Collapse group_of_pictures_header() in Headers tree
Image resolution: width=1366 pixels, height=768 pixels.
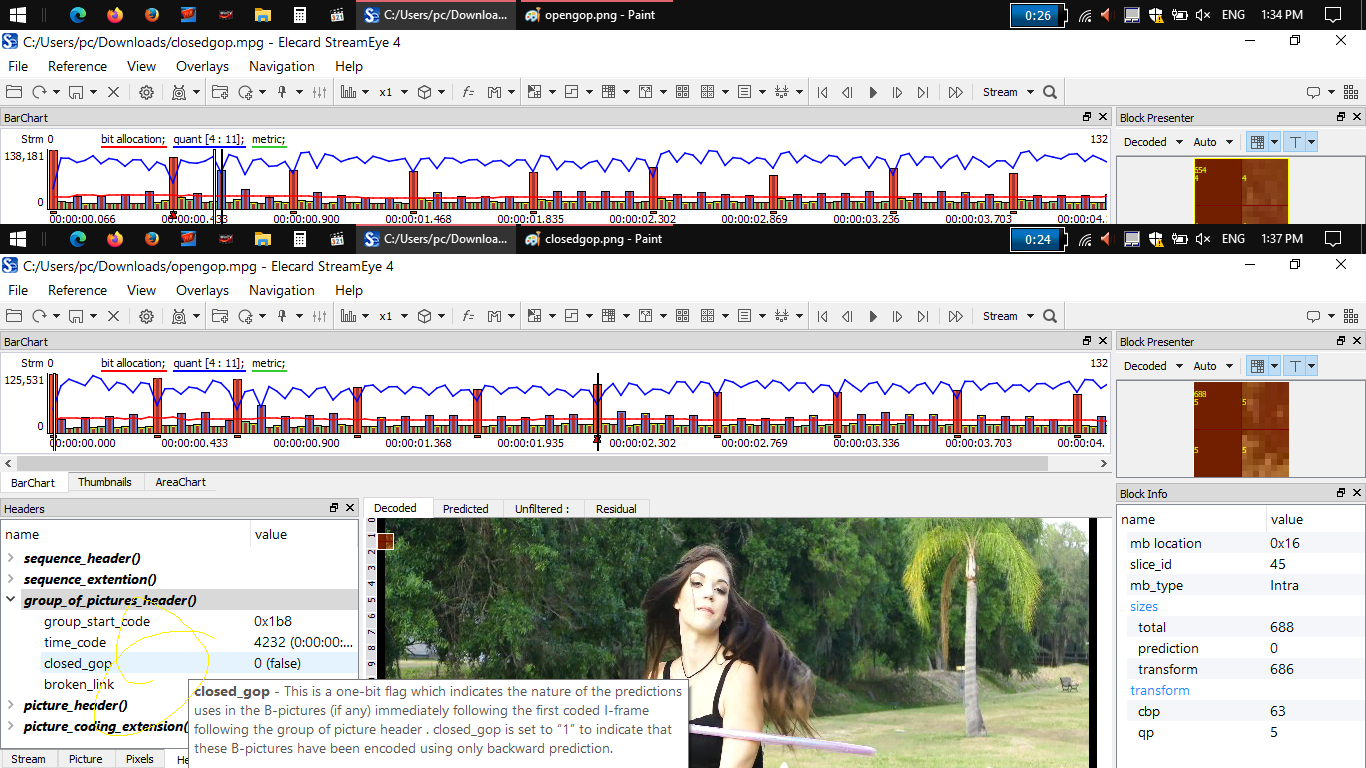click(x=11, y=600)
